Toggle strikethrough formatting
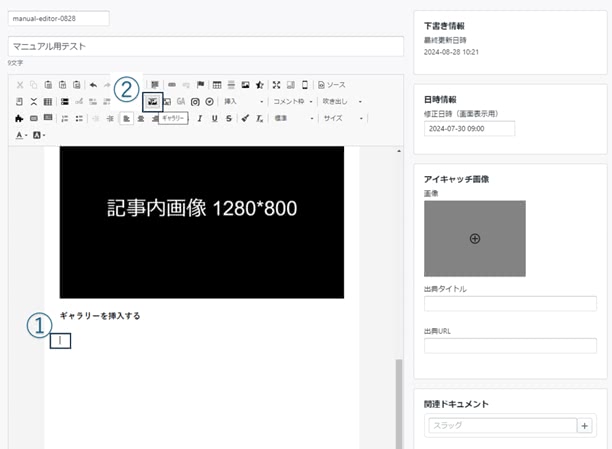Viewport: 612px width, 449px height. (x=229, y=118)
